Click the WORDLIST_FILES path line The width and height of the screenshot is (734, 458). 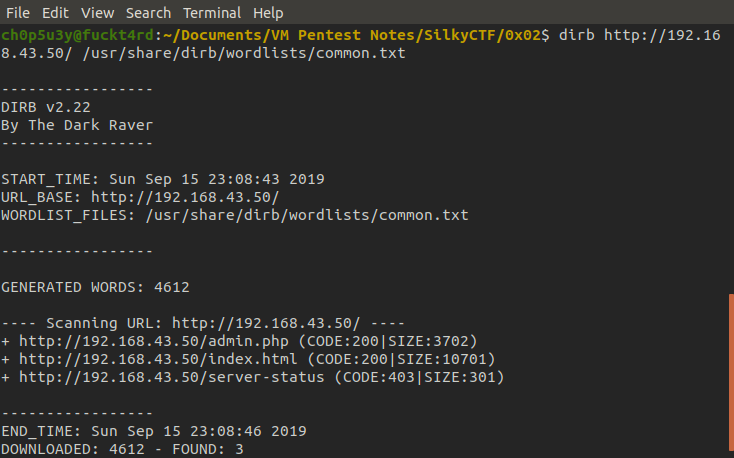tap(234, 215)
